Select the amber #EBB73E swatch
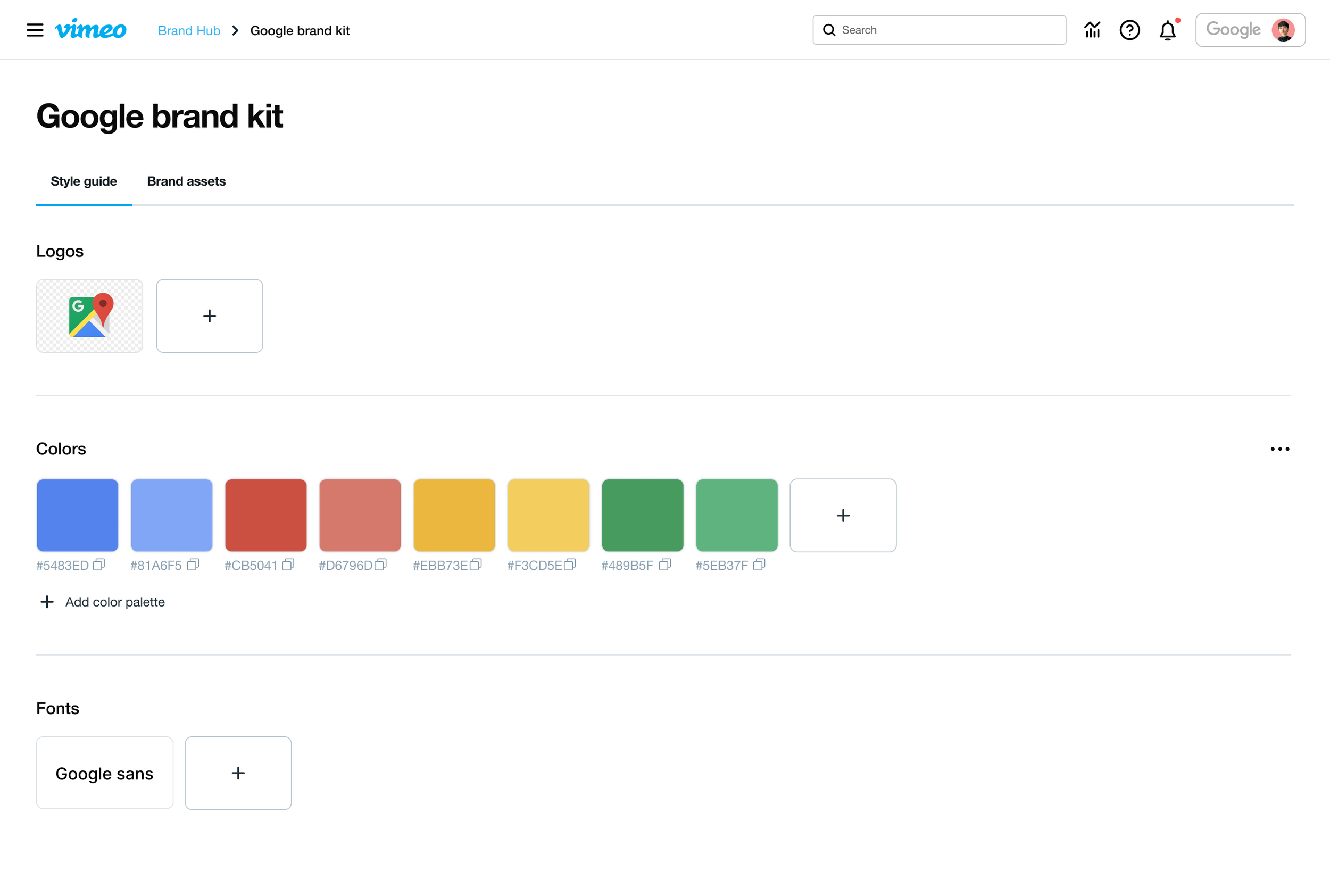Screen dimensions: 1330x896 tap(454, 516)
